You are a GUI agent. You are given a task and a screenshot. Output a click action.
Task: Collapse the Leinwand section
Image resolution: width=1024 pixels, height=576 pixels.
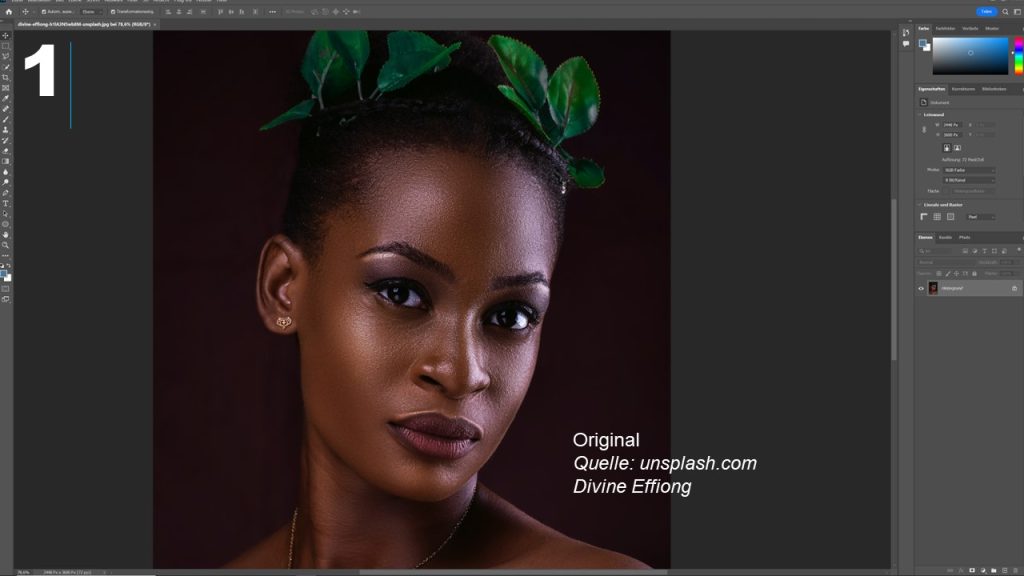tap(920, 114)
